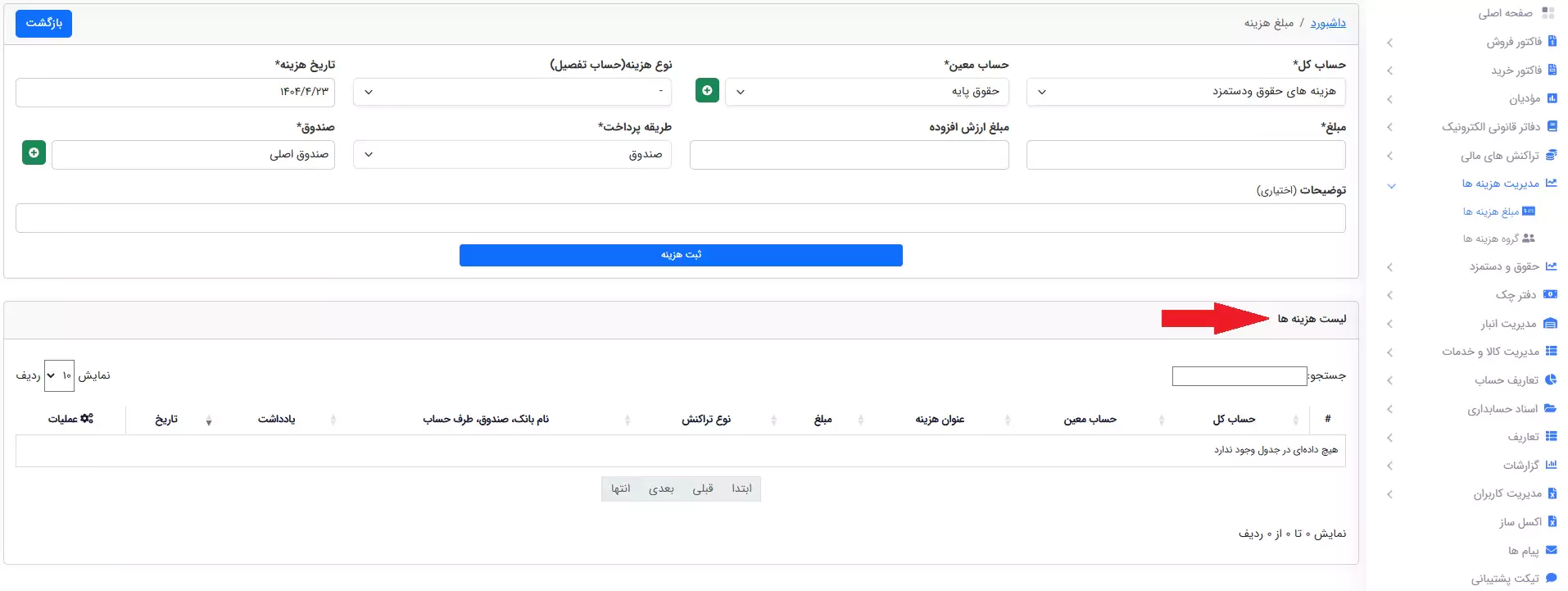
Task: Click green plus button next to حساب معین
Action: [707, 90]
